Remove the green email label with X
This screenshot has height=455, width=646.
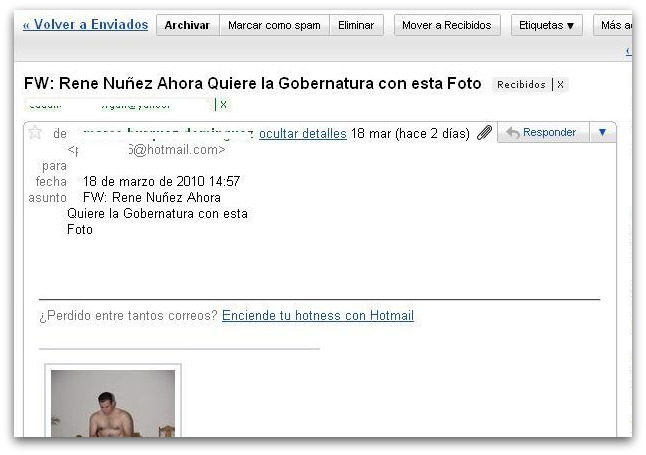pyautogui.click(x=223, y=105)
